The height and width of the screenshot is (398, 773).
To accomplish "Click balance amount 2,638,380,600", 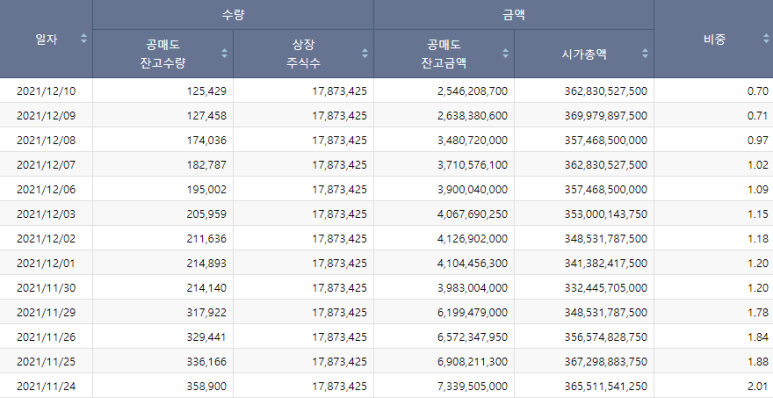I will tap(472, 116).
